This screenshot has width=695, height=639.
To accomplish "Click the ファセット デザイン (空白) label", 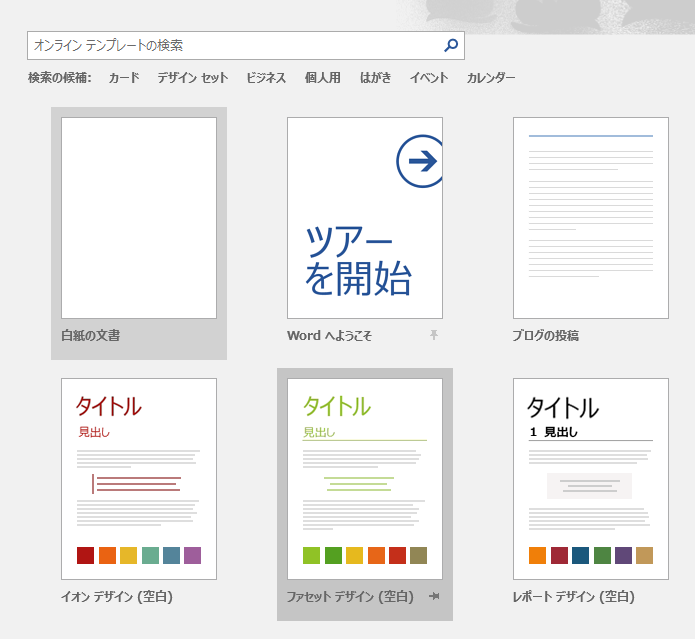I will point(350,596).
